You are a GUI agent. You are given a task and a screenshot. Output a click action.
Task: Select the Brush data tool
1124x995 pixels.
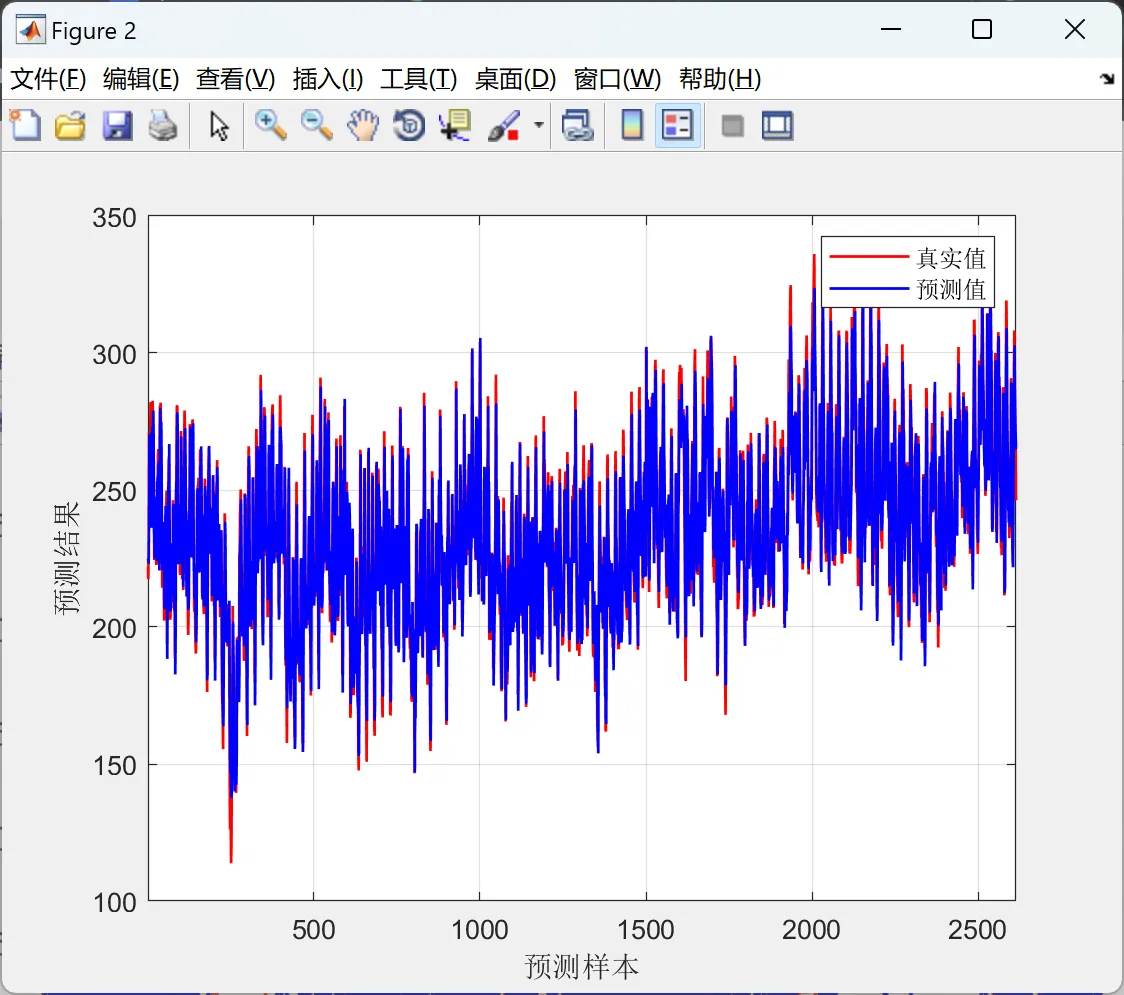(504, 125)
